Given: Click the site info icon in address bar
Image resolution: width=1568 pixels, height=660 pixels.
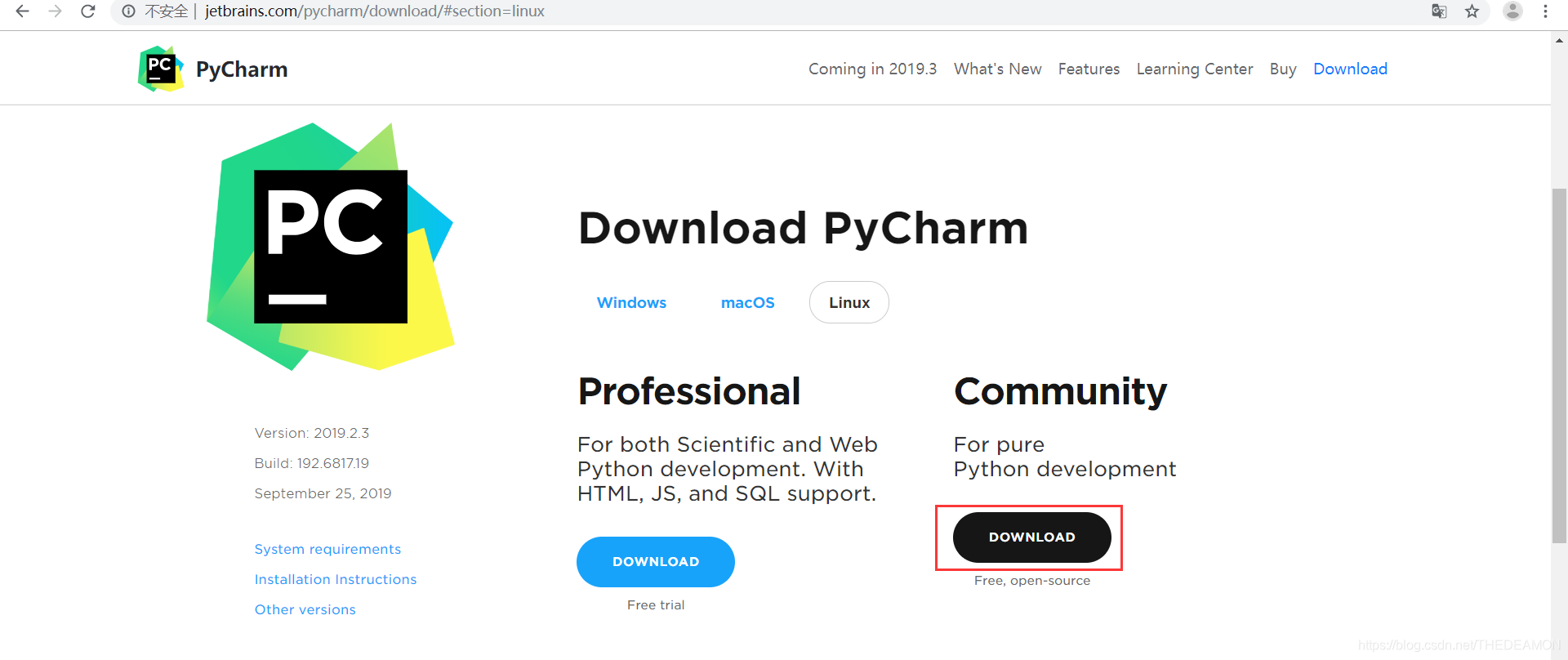Looking at the screenshot, I should pos(128,11).
